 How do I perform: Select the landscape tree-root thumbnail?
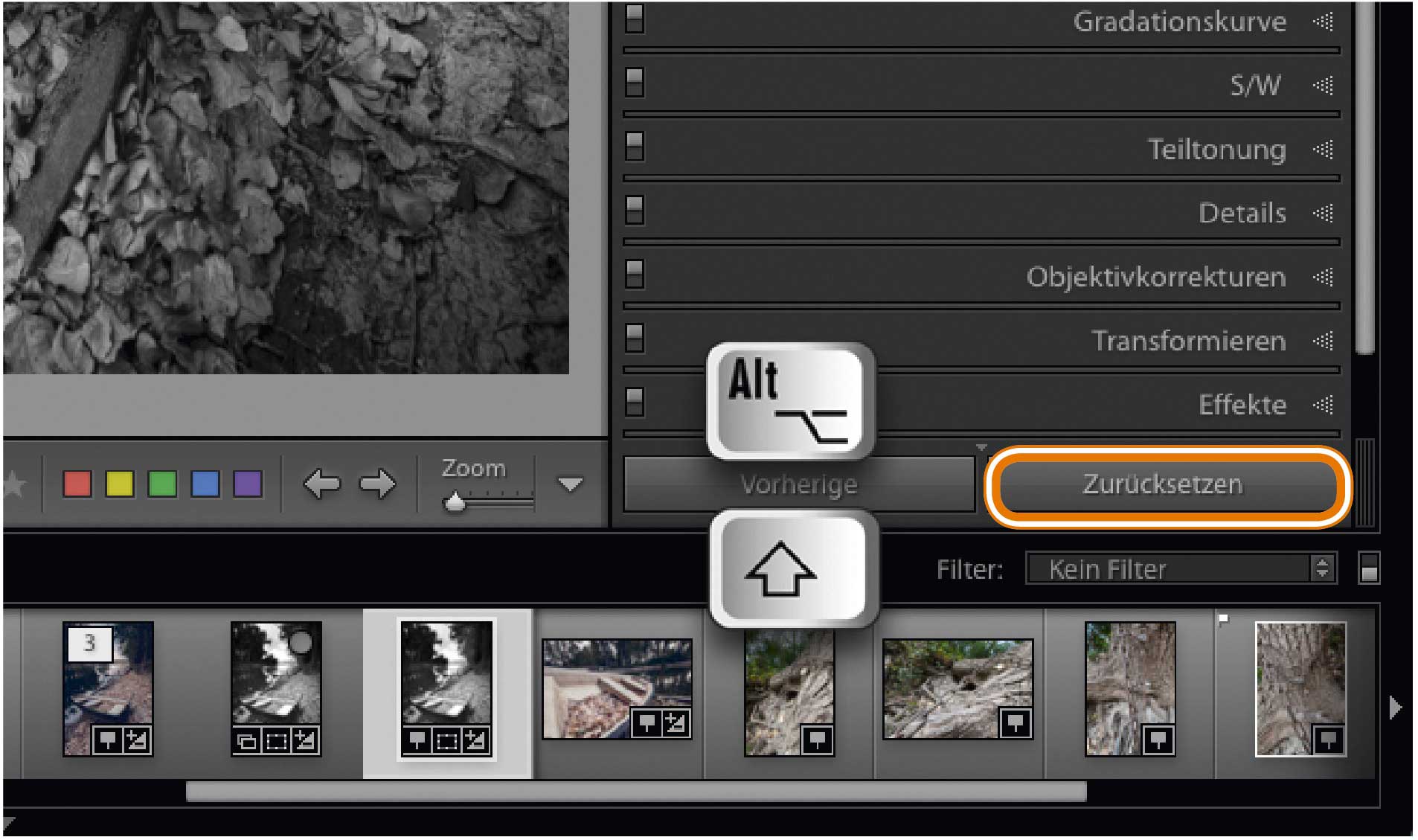957,689
